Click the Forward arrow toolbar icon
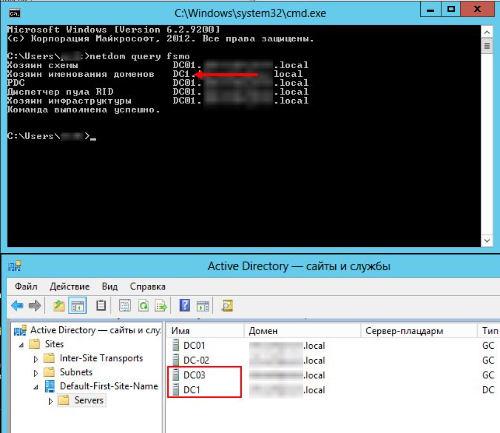500x433 pixels. pos(35,305)
